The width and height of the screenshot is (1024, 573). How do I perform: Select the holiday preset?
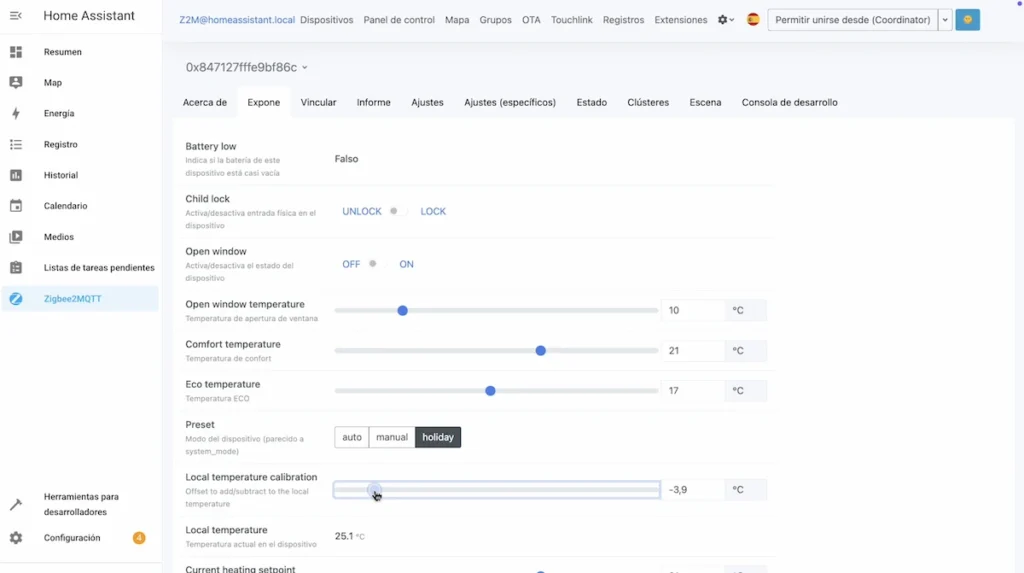pos(438,437)
